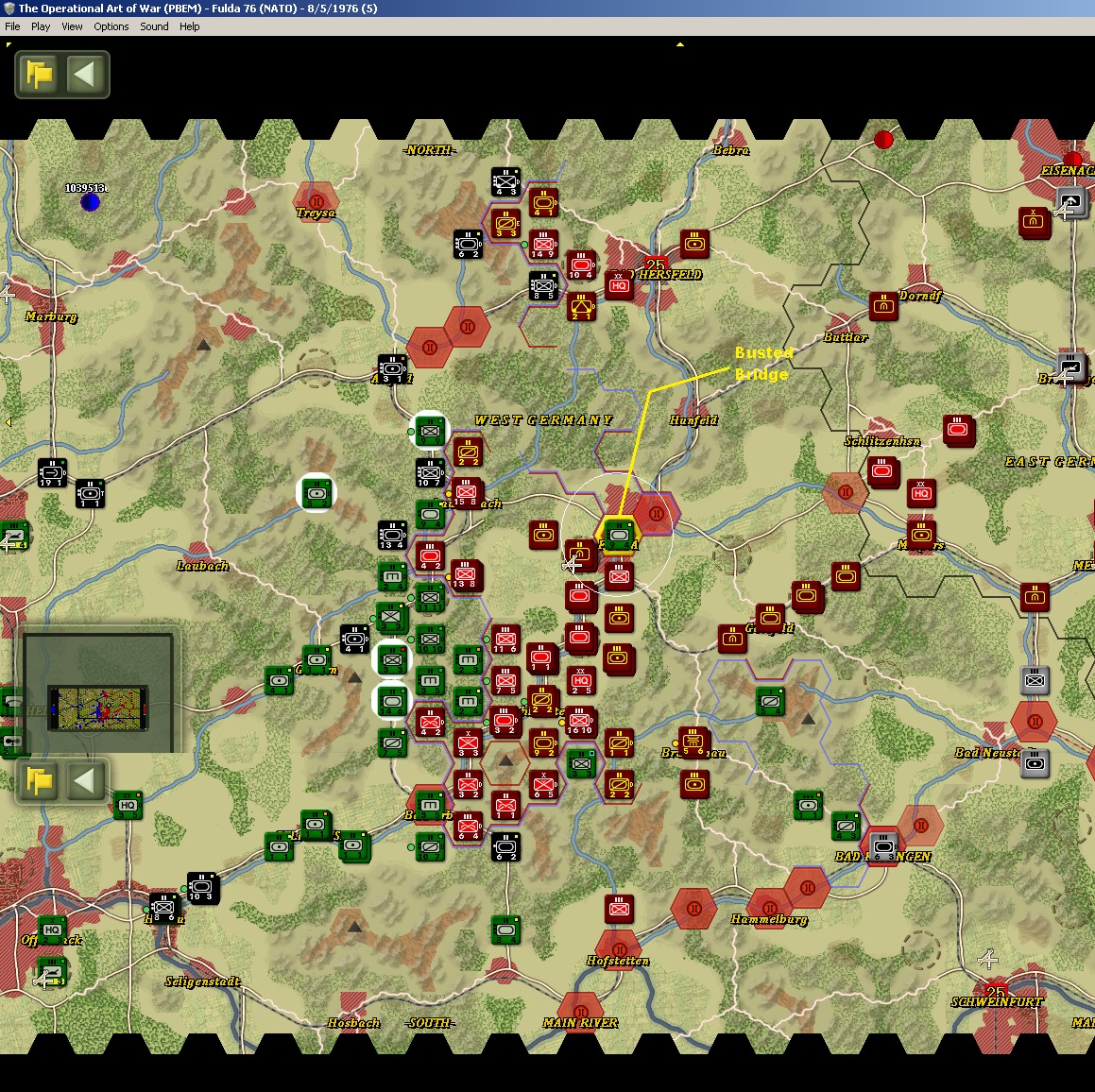Click the upper left-arrow button

click(x=84, y=74)
